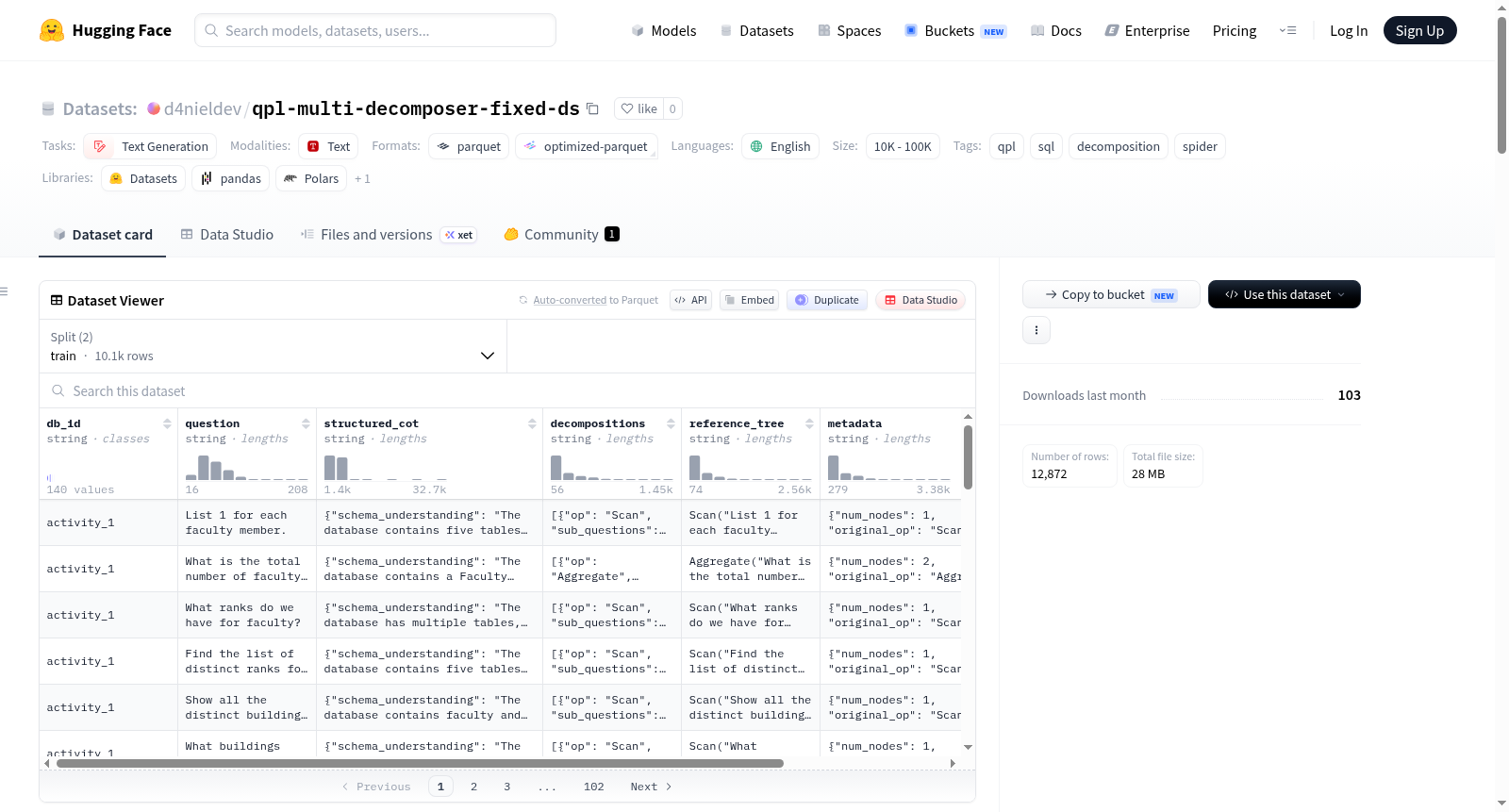Screen dimensions: 1509x812
Task: Click the Embed button
Action: (749, 300)
